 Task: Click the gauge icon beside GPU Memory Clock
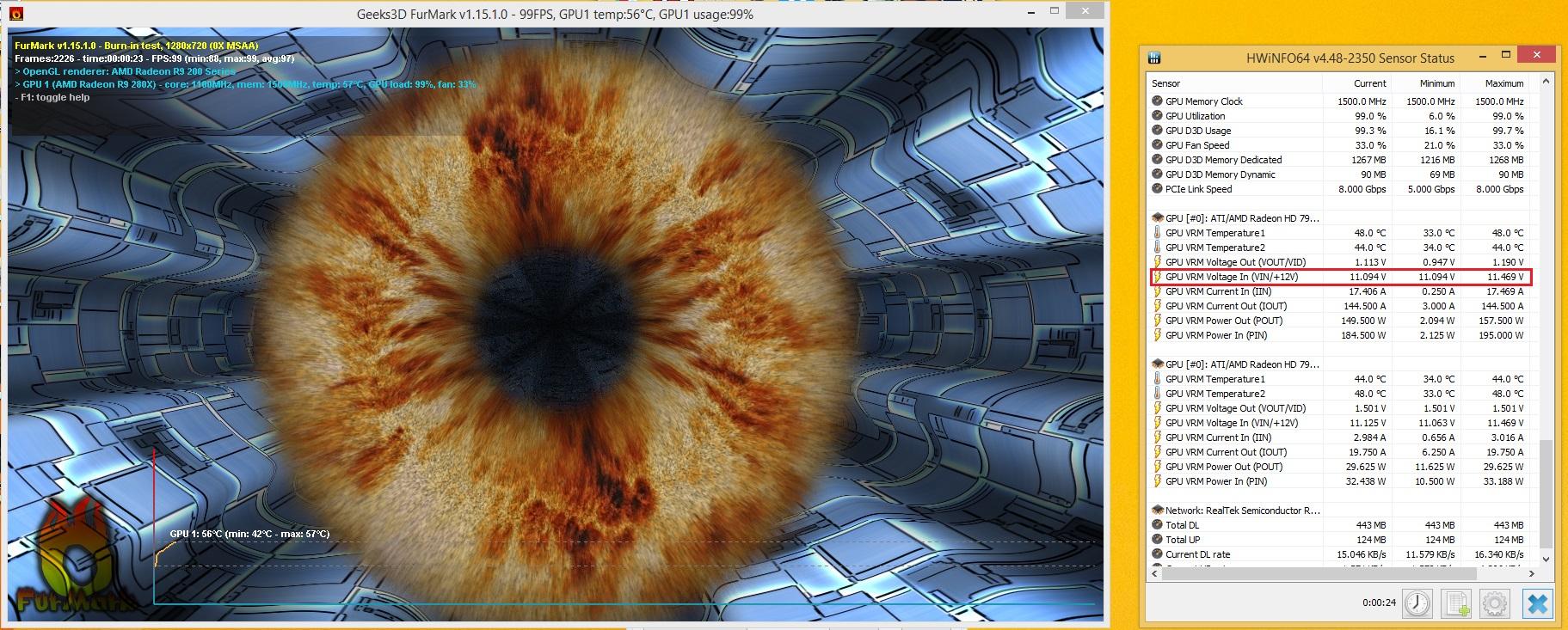click(x=1157, y=101)
